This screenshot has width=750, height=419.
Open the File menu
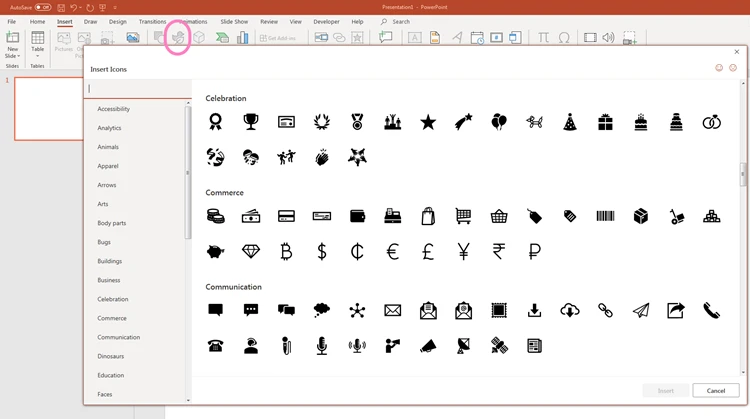pos(11,22)
